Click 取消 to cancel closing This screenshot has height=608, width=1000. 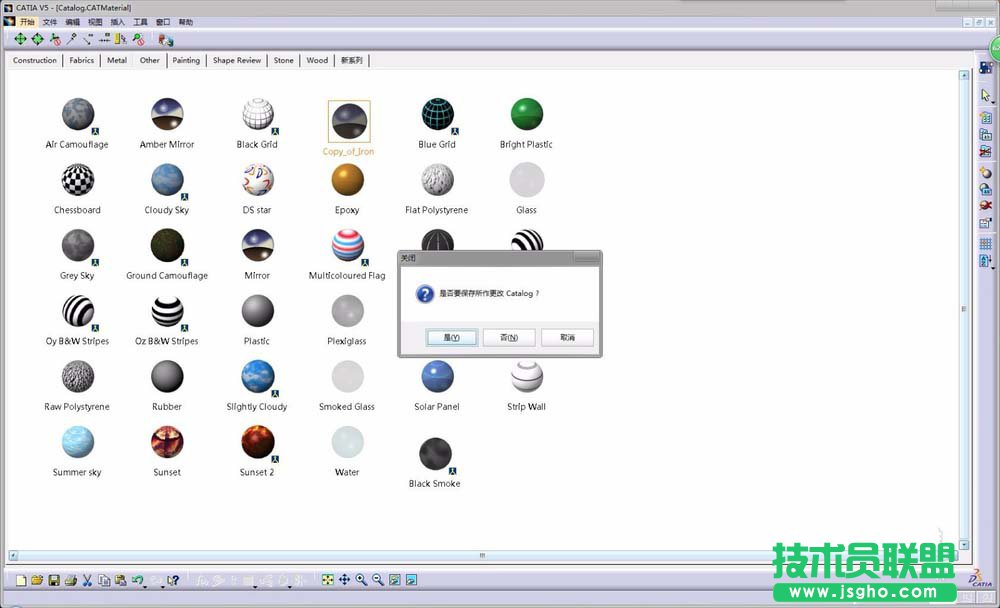pos(567,338)
